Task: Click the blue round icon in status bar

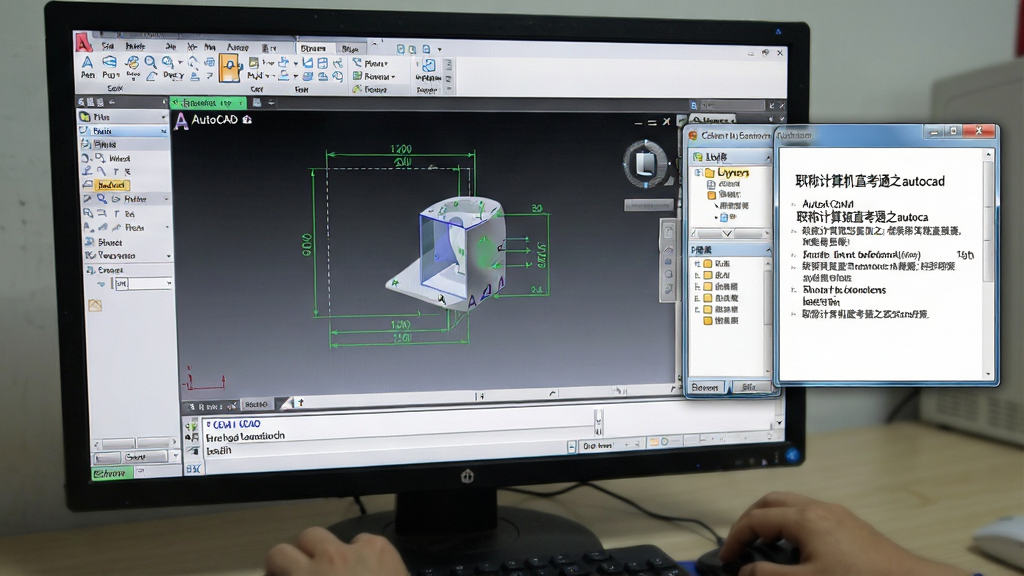Action: point(793,455)
